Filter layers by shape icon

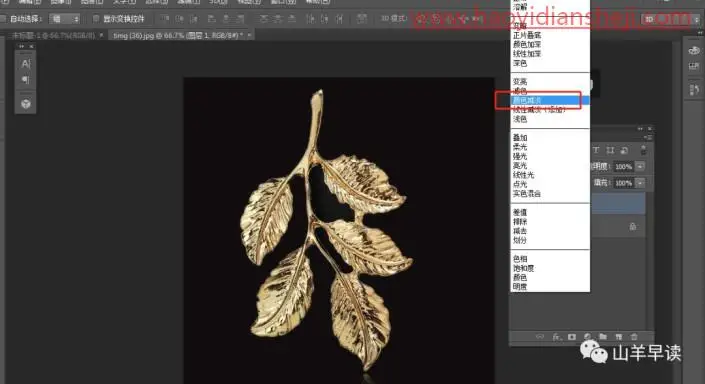(610, 150)
